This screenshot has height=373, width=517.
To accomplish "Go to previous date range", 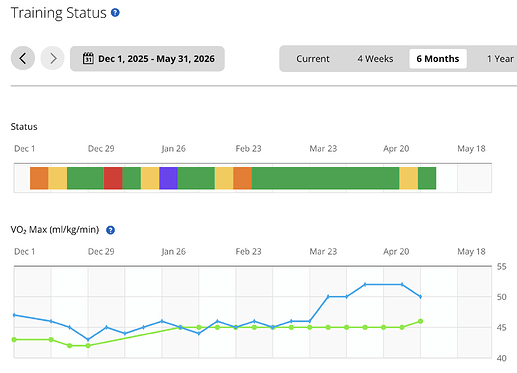I will click(x=23, y=58).
